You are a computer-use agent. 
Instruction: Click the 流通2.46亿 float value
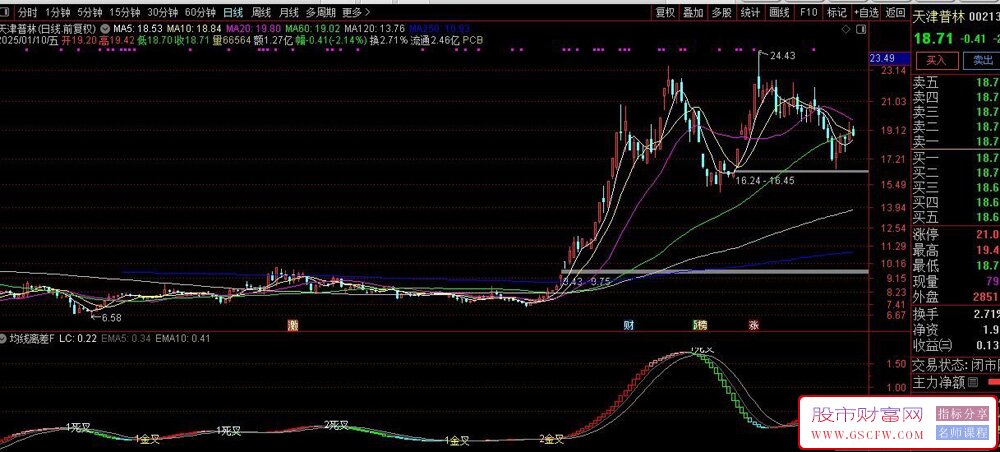pyautogui.click(x=436, y=40)
